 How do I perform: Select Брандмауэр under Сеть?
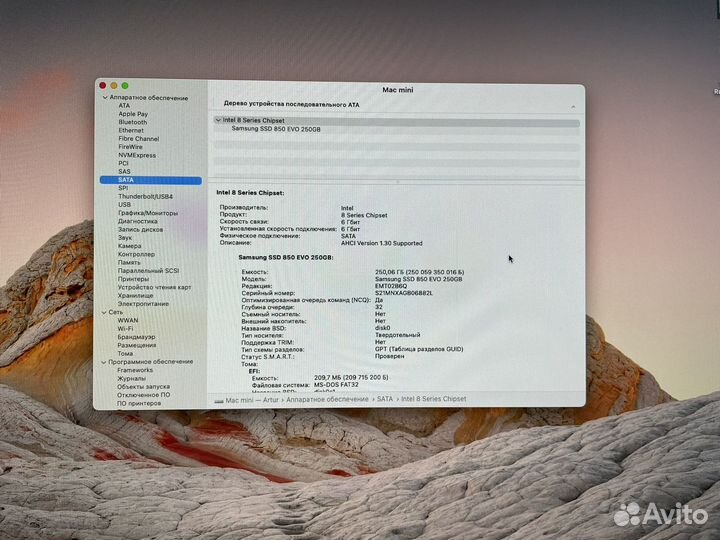(x=136, y=337)
